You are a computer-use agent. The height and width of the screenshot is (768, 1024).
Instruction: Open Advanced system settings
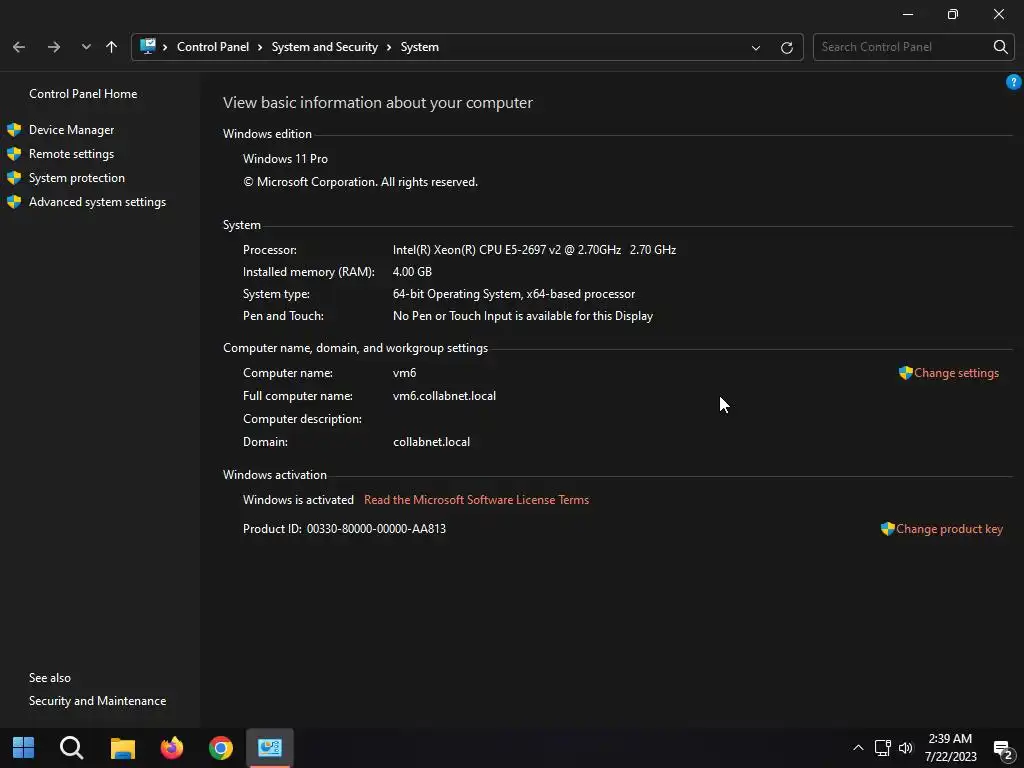point(97,202)
